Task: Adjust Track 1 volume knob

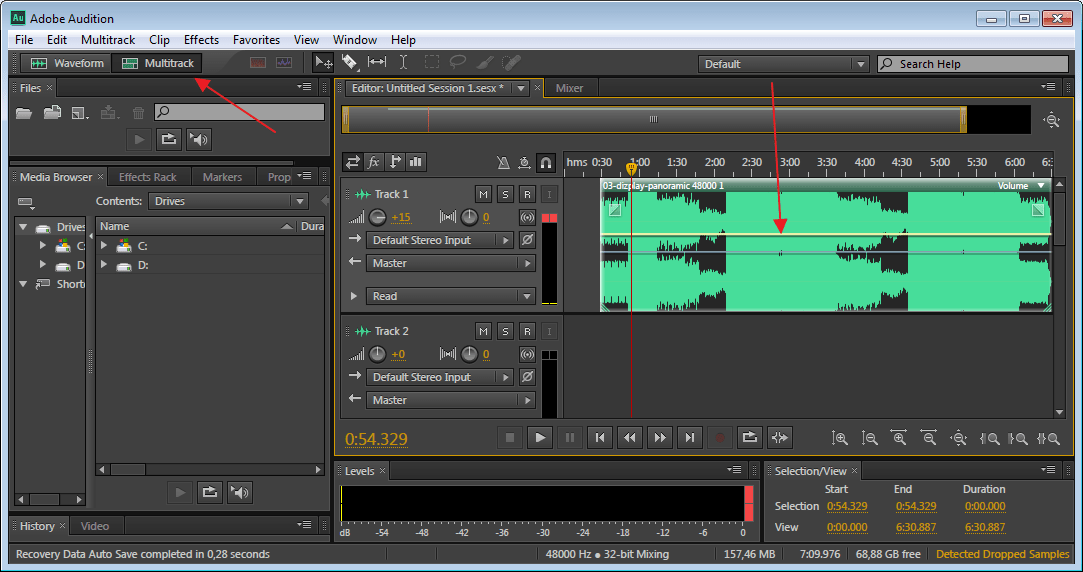Action: click(377, 217)
